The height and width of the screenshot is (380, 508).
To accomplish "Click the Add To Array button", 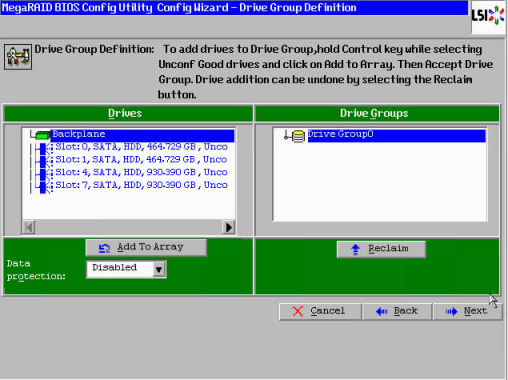I will pyautogui.click(x=146, y=247).
